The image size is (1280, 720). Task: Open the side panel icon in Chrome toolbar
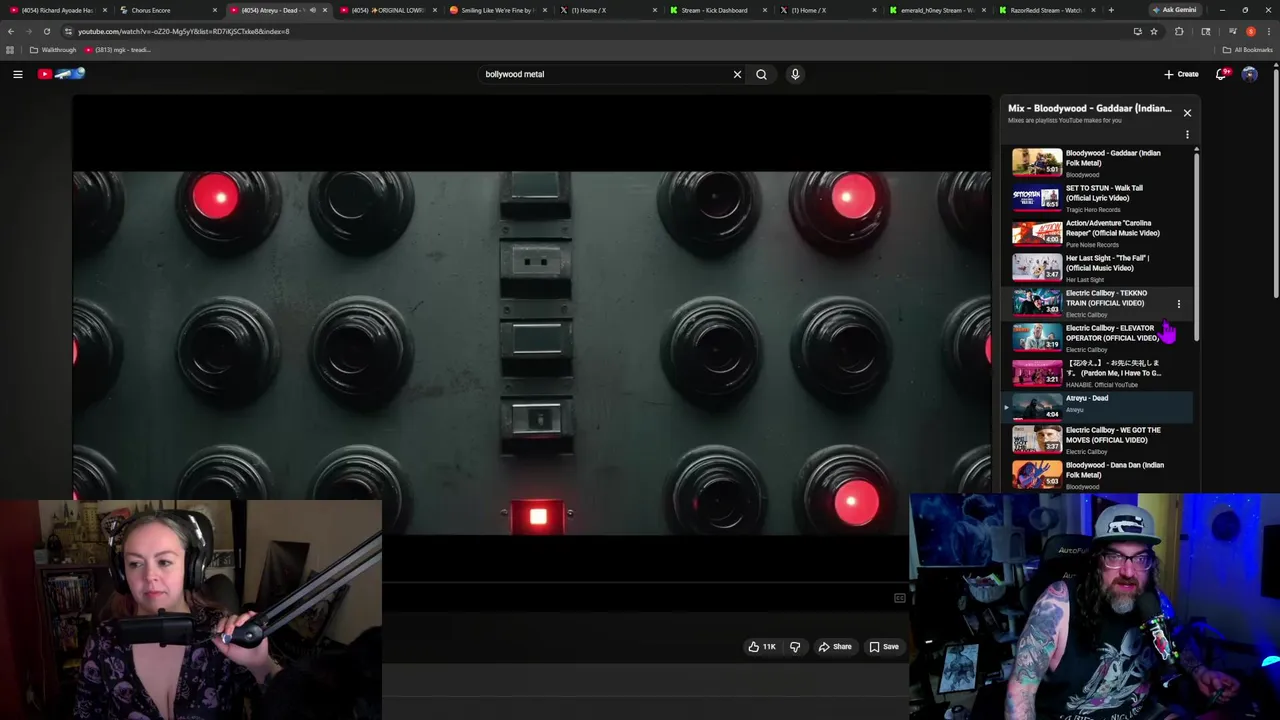coord(1205,31)
